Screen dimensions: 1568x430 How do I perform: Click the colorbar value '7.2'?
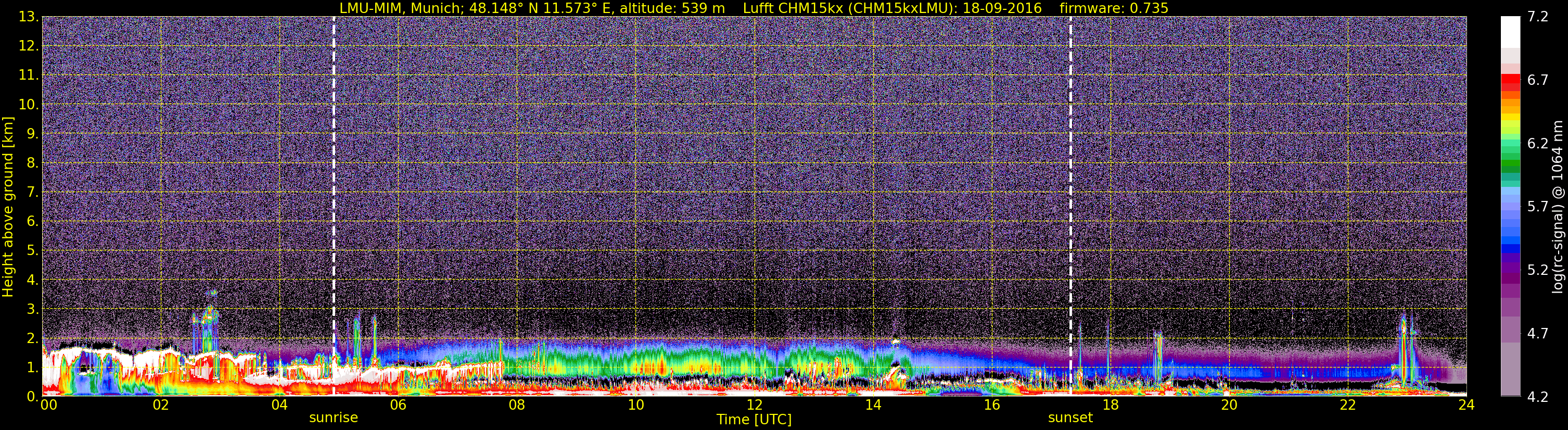point(1538,17)
